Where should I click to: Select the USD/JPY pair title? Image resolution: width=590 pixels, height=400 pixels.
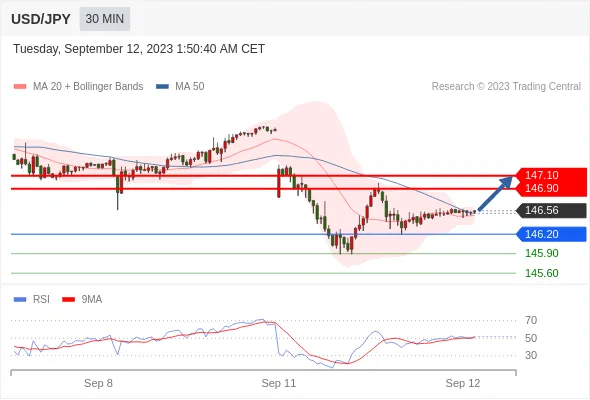[41, 19]
